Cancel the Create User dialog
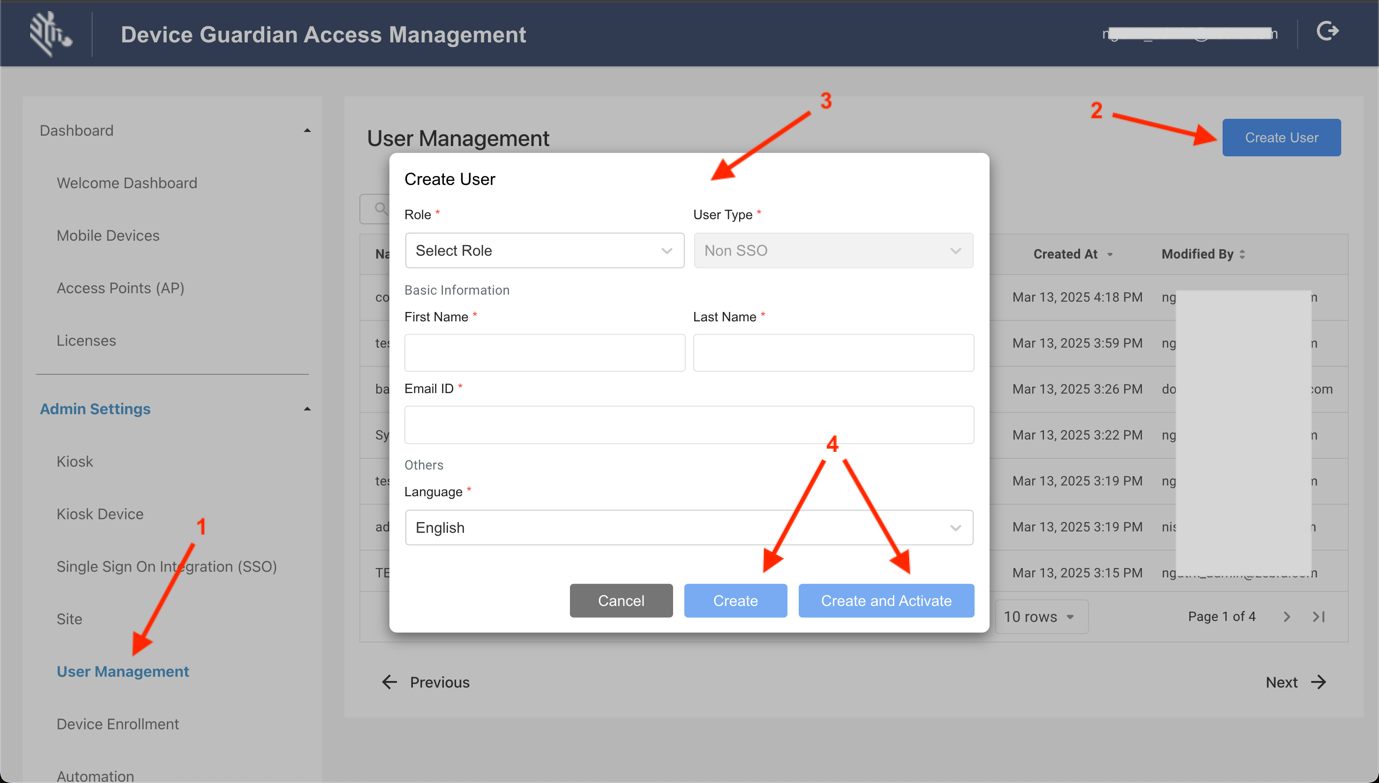Screen dimensions: 1379x783 pos(621,601)
